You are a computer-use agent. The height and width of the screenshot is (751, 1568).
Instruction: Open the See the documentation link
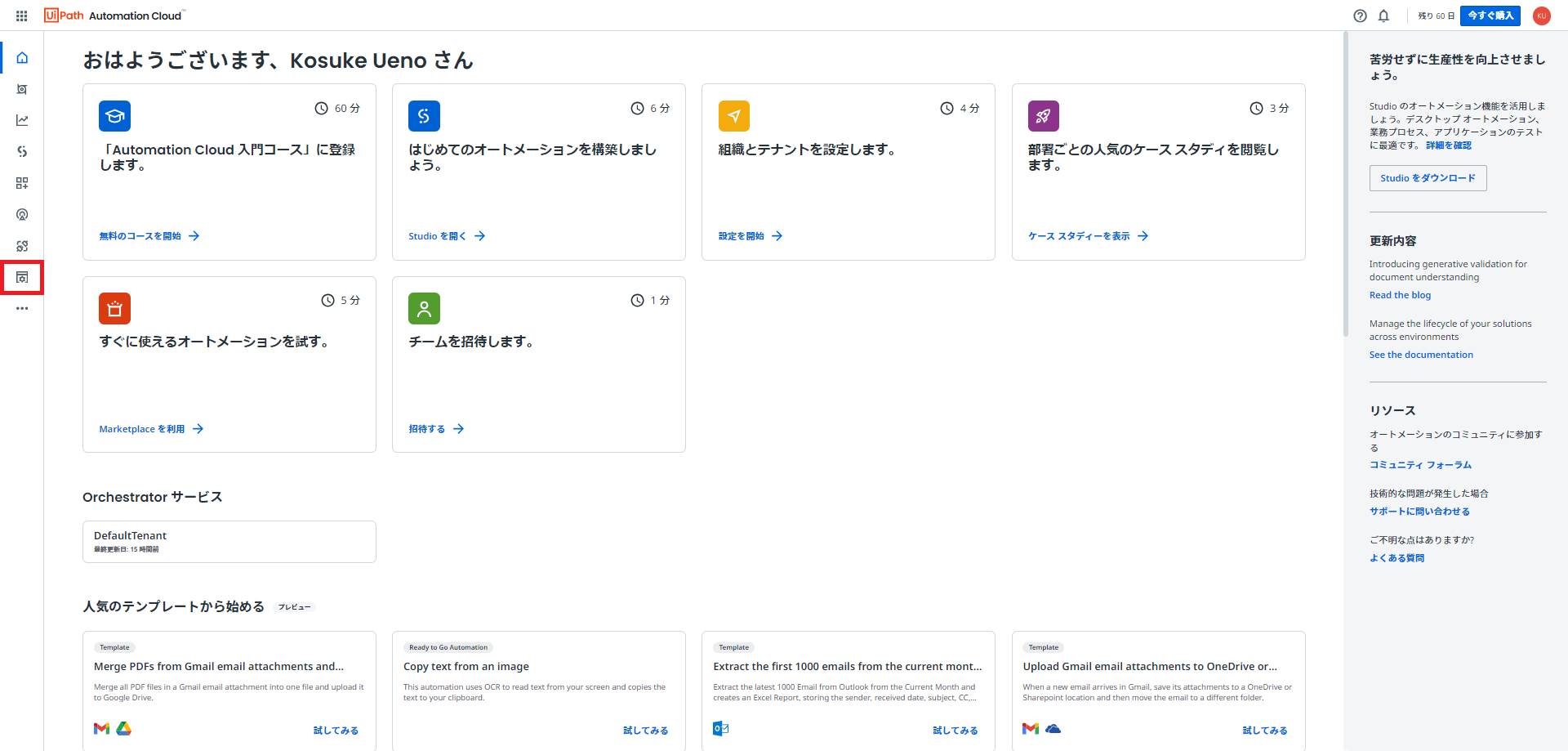tap(1421, 355)
